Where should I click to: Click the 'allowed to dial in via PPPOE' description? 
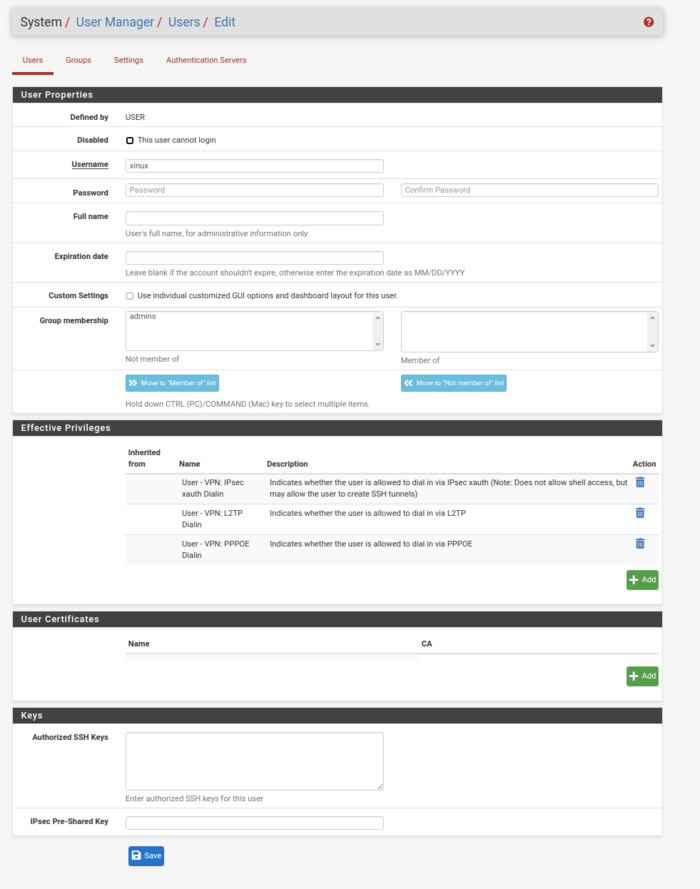tap(371, 544)
